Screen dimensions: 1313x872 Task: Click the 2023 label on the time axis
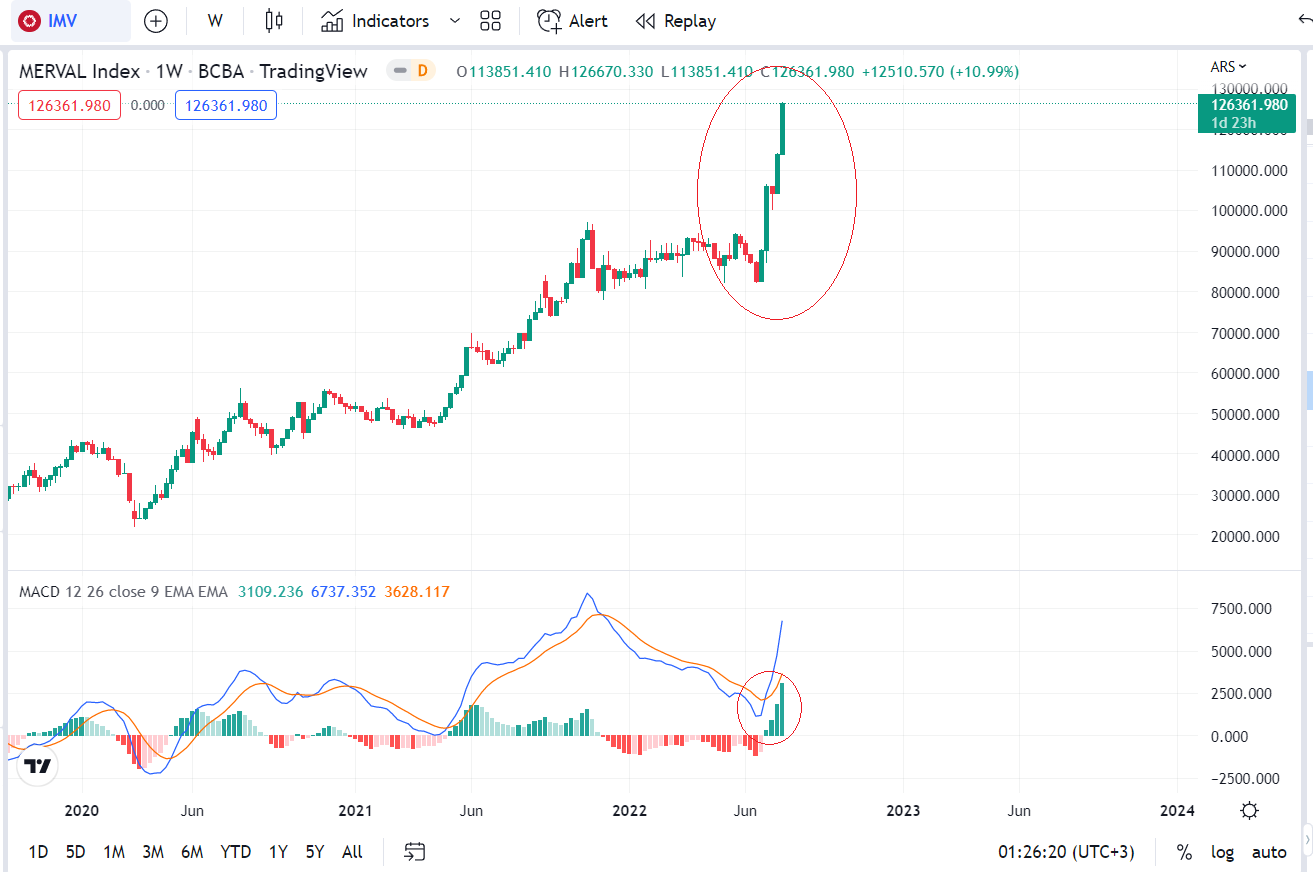[x=903, y=810]
